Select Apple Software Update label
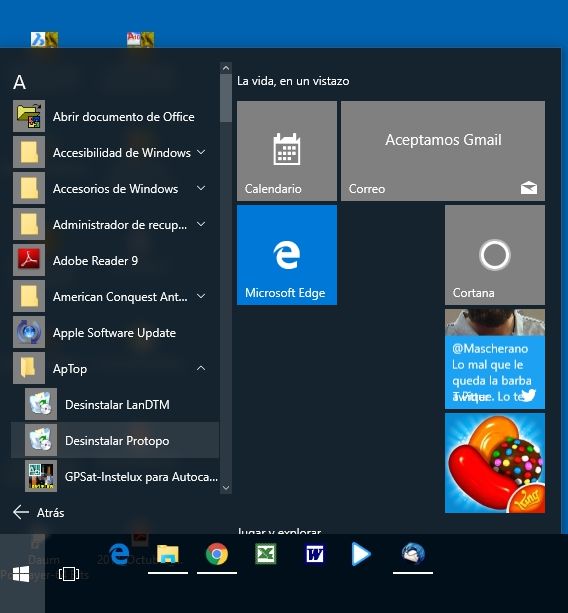The width and height of the screenshot is (568, 613). pos(114,333)
